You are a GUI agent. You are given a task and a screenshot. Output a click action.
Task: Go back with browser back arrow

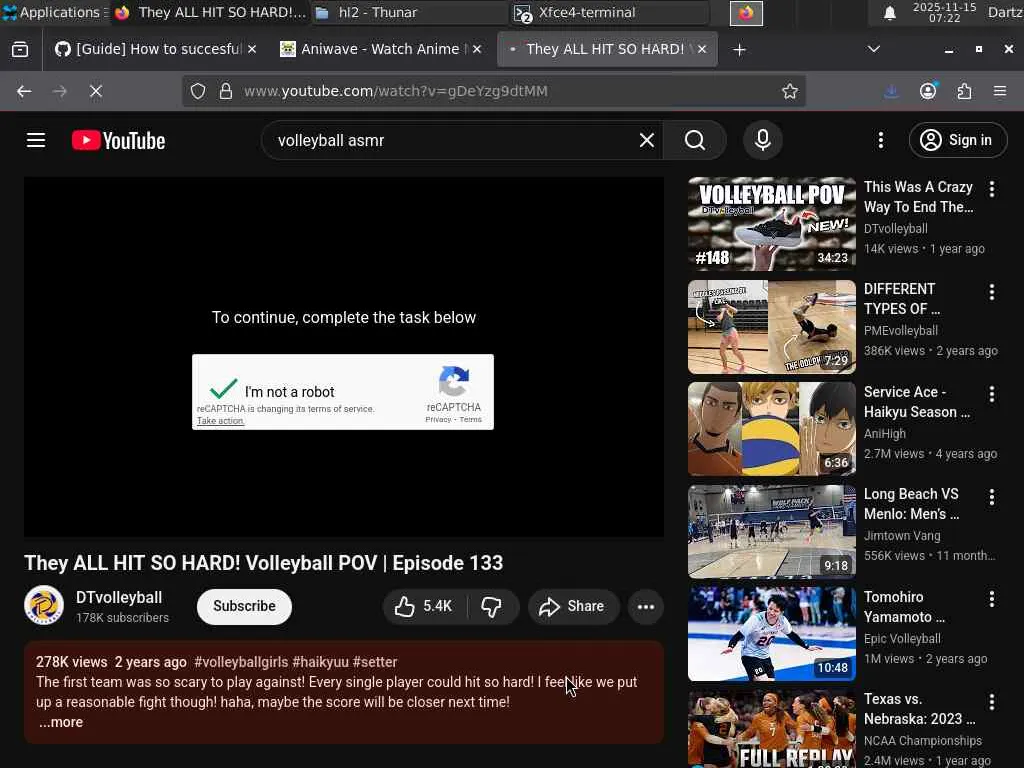coord(24,91)
